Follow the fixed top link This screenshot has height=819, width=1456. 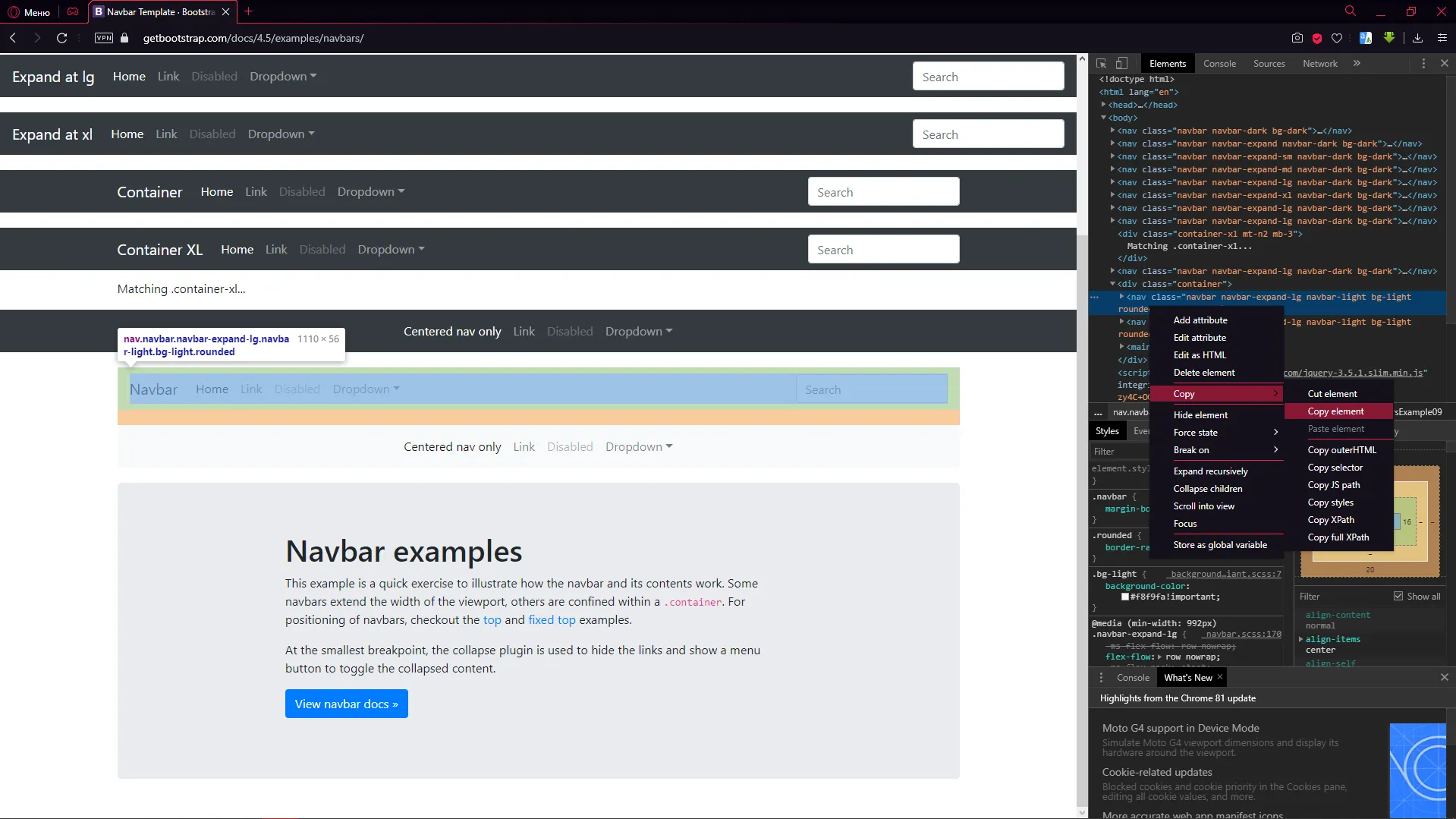pyautogui.click(x=552, y=620)
